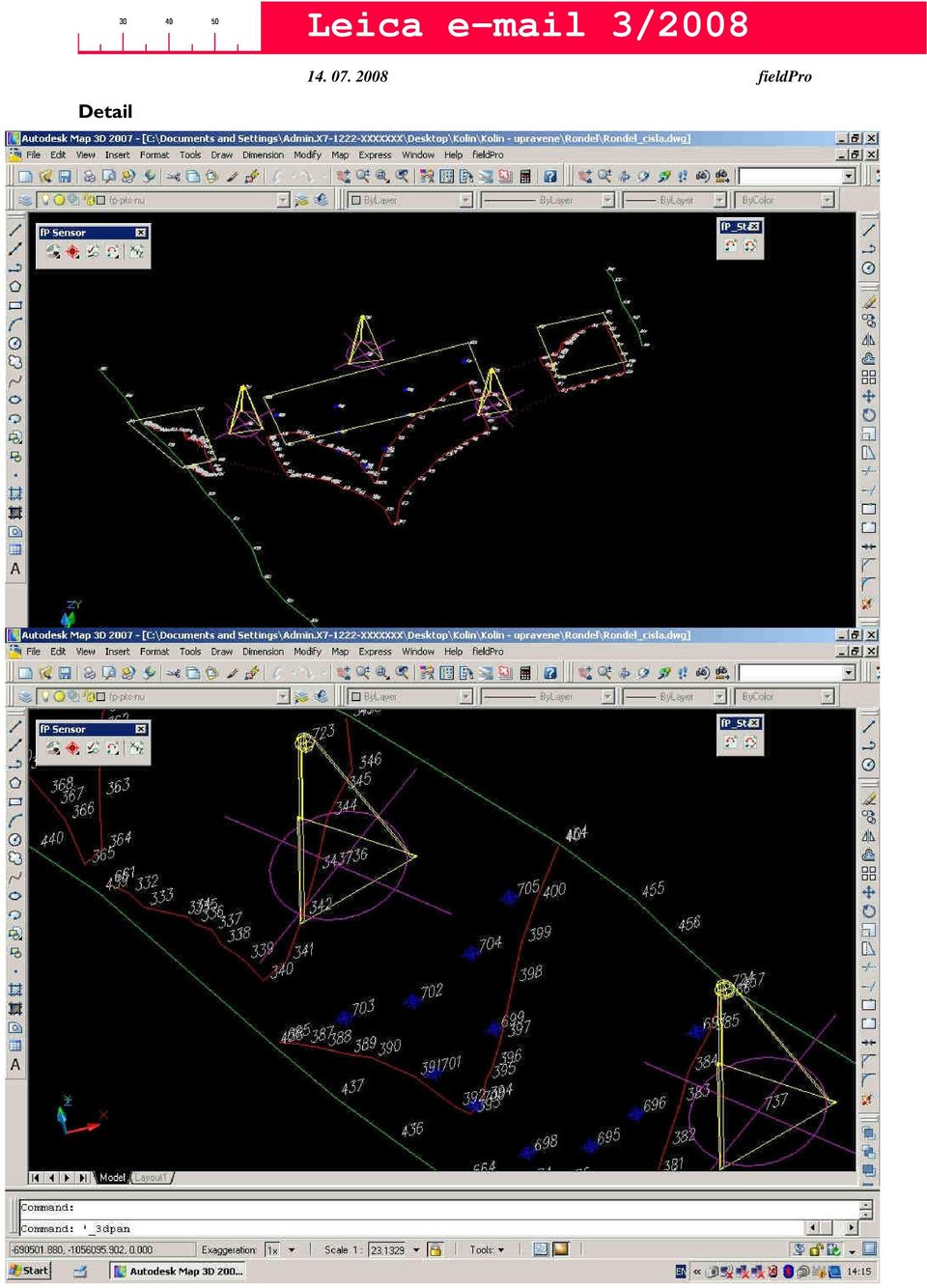Image resolution: width=927 pixels, height=1288 pixels.
Task: Select the Rectangle tool in the upper window's draw toolbar
Action: (x=15, y=305)
